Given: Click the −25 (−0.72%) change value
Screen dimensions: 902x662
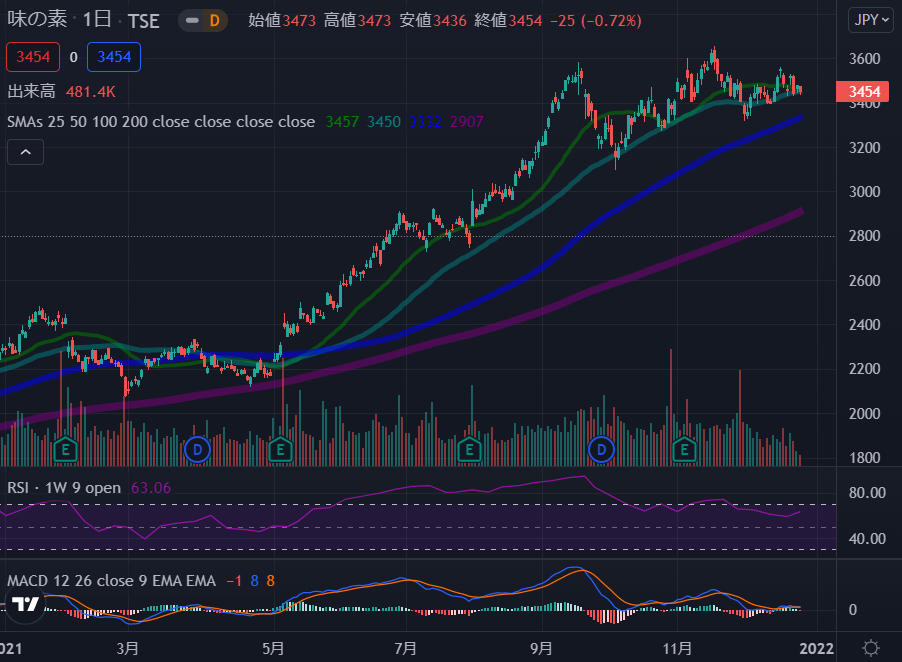Looking at the screenshot, I should 595,21.
